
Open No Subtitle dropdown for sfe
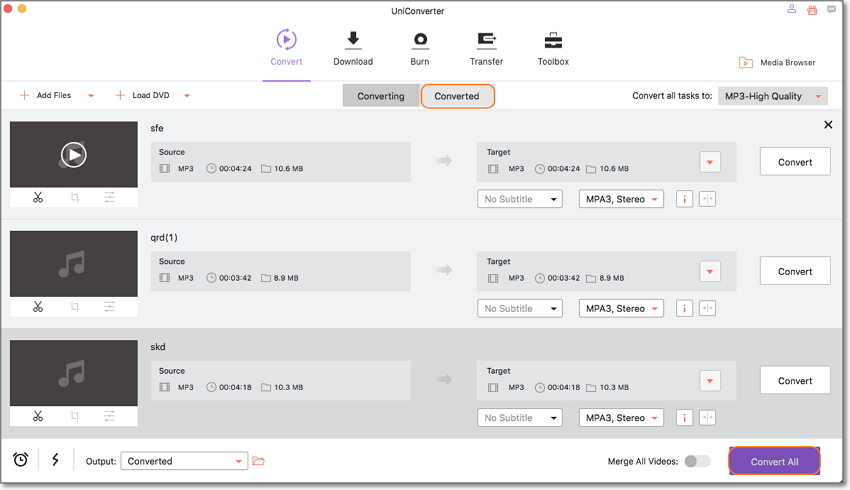(x=519, y=199)
